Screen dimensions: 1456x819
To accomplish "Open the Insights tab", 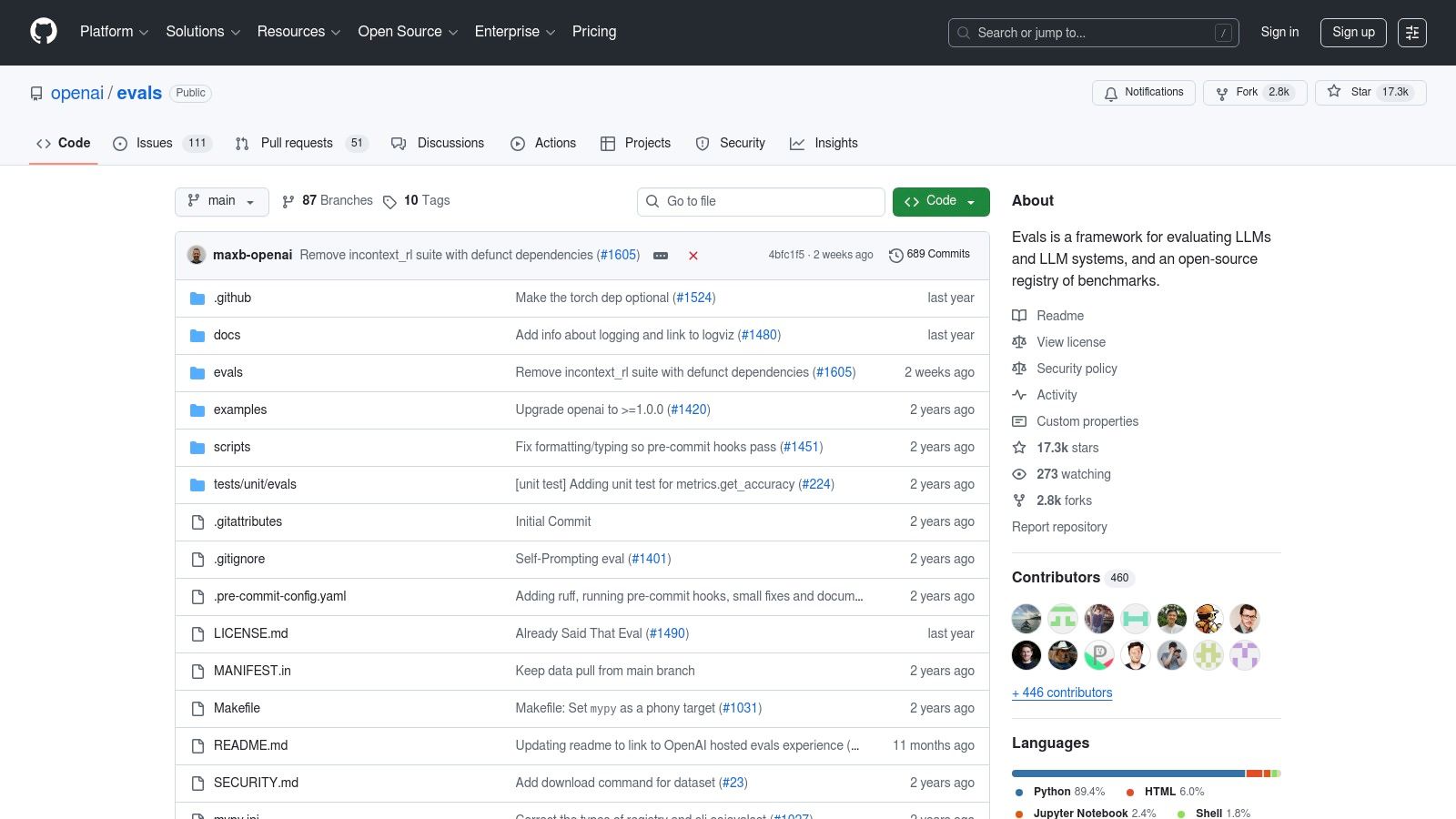I will (824, 143).
